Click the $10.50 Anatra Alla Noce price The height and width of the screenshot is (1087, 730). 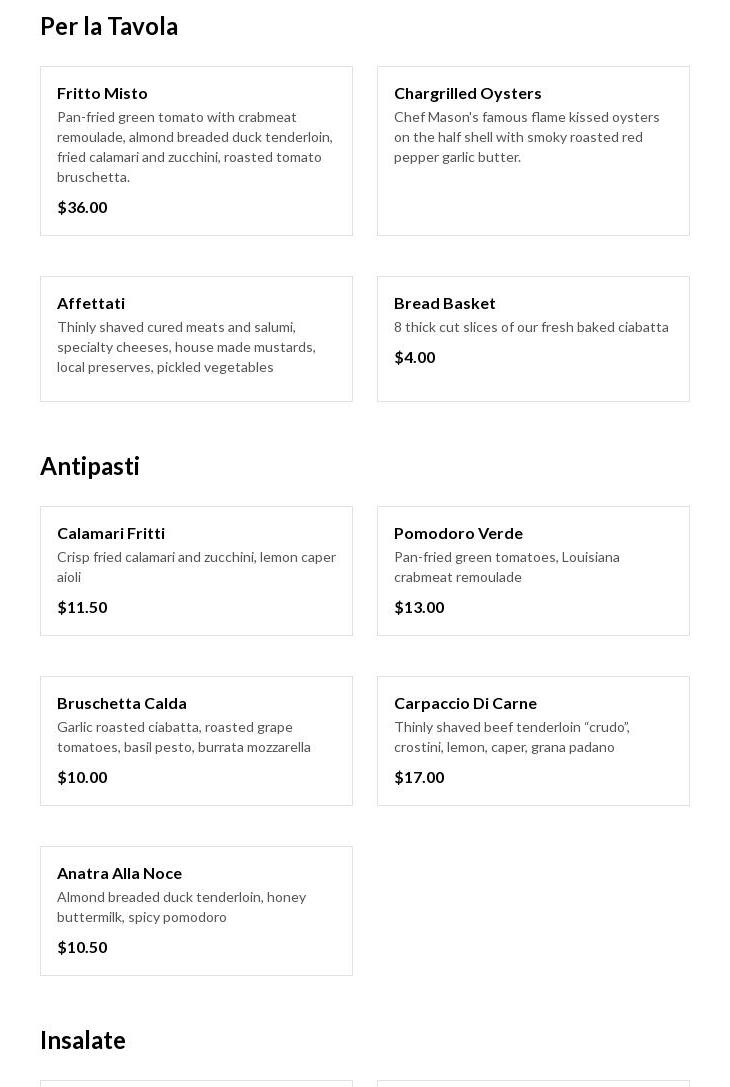pyautogui.click(x=82, y=947)
